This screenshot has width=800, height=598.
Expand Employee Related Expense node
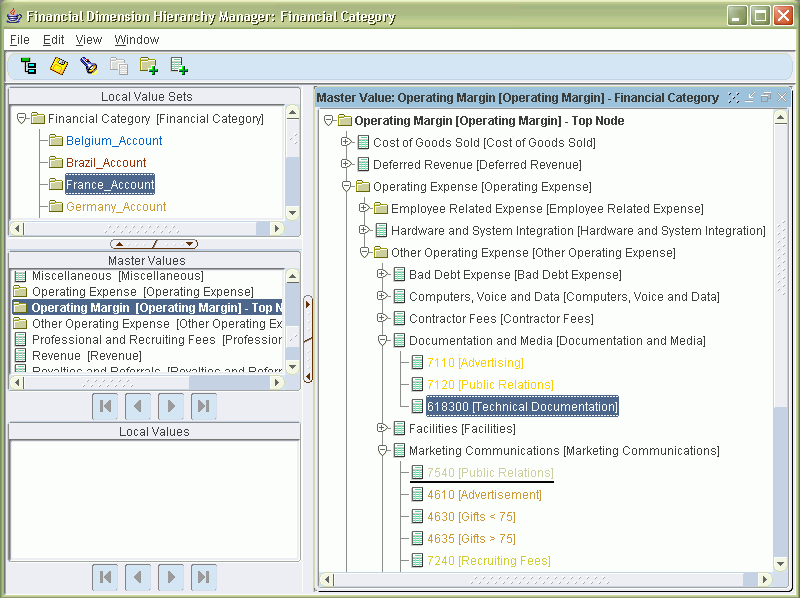pyautogui.click(x=364, y=208)
